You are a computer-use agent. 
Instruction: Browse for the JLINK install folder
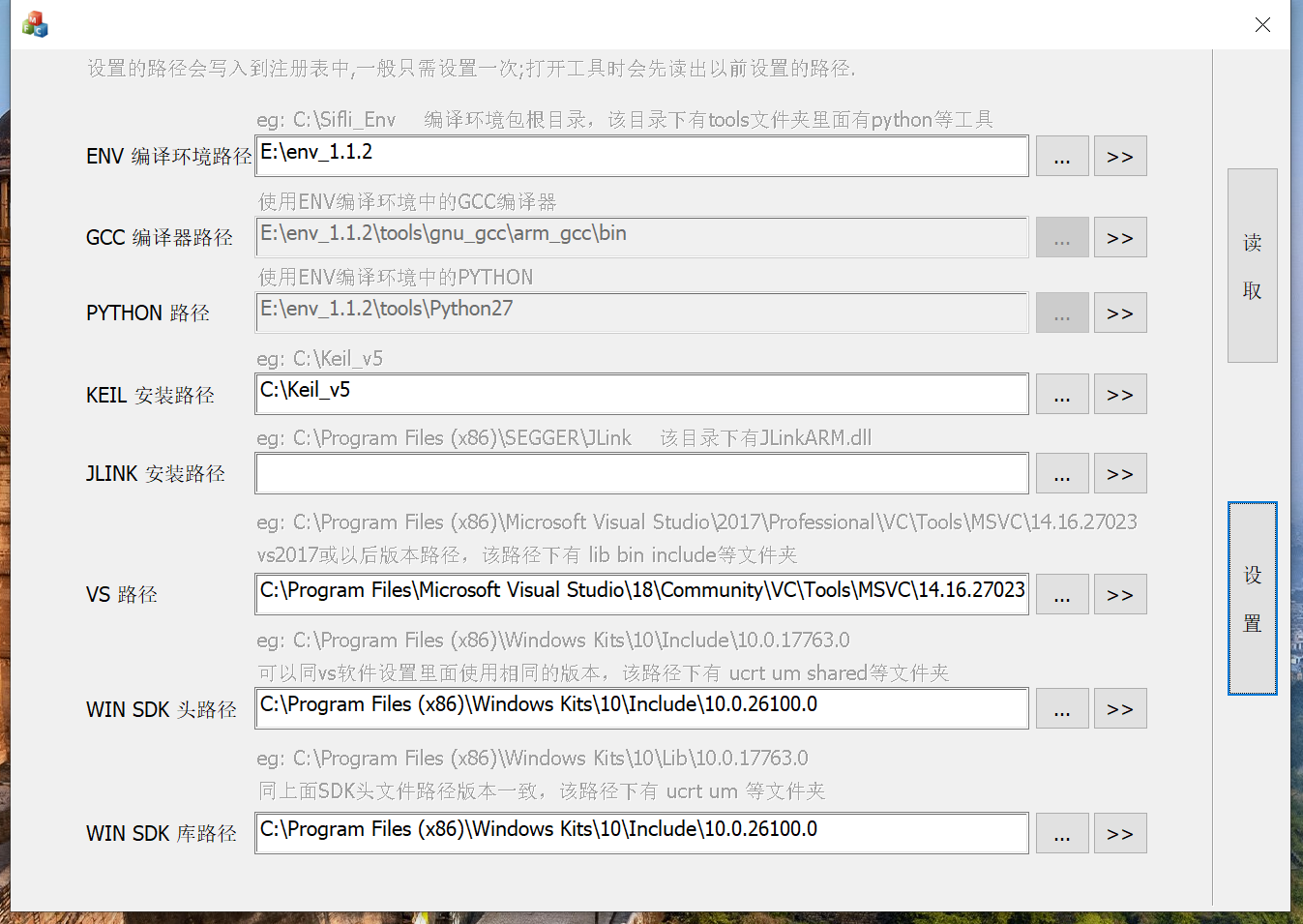click(1062, 474)
